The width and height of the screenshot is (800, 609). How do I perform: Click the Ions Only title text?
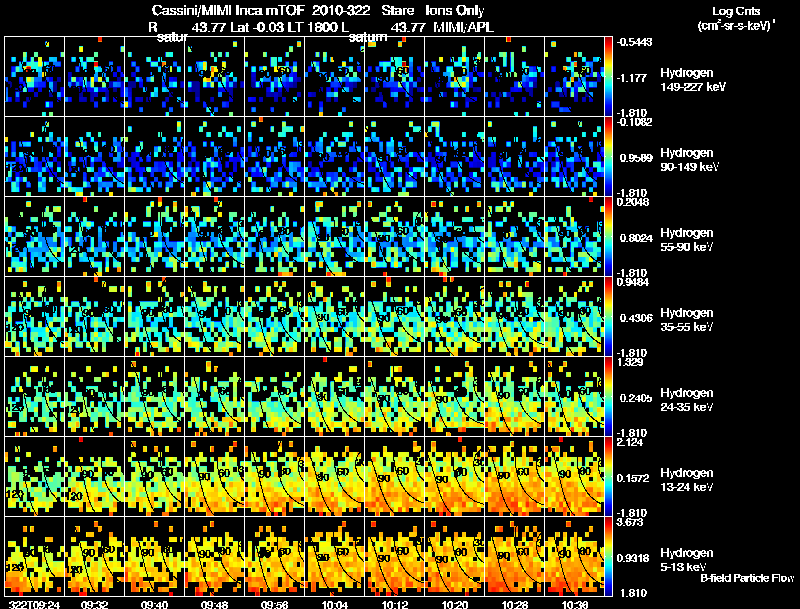point(455,11)
